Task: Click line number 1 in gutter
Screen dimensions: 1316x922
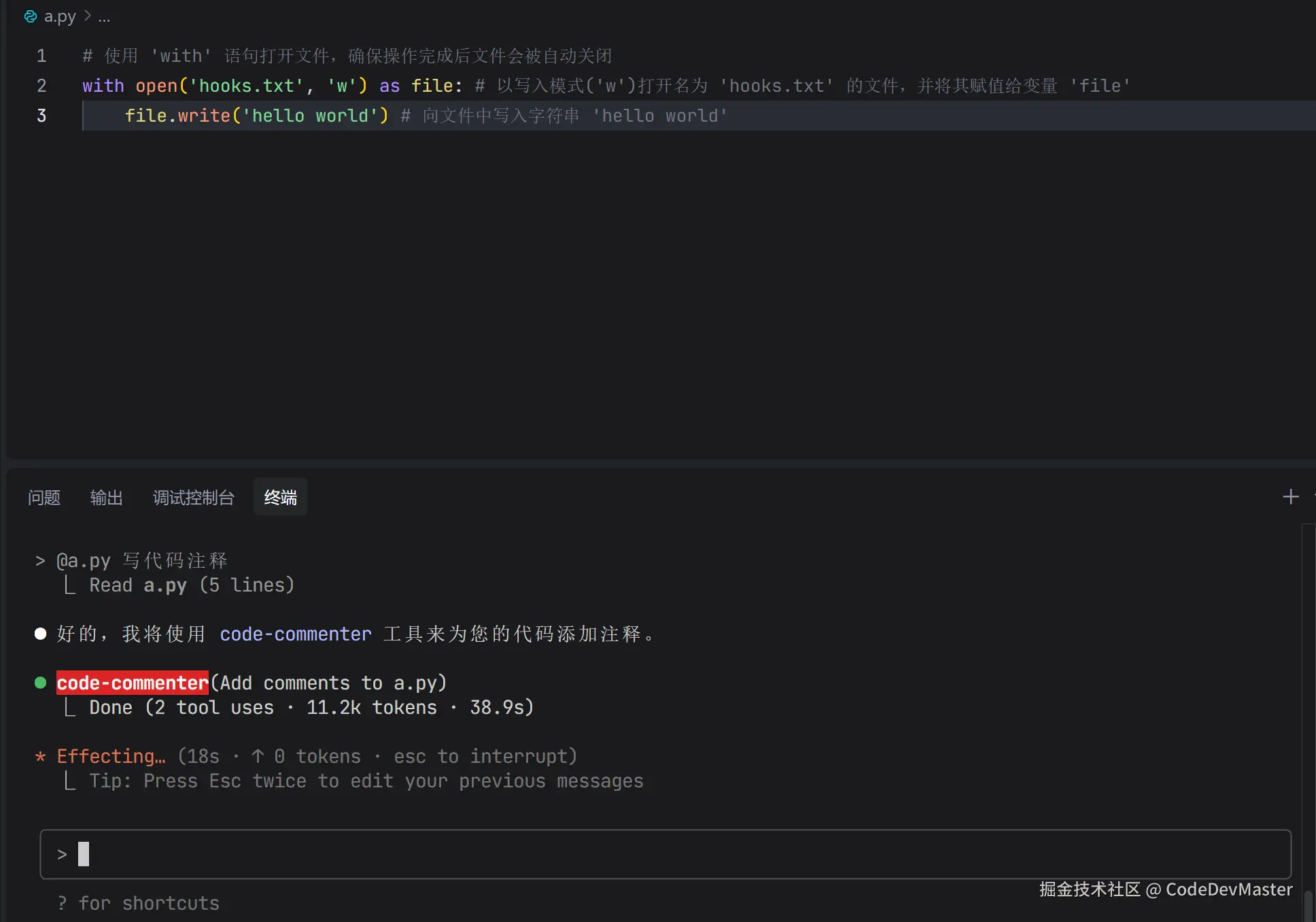Action: pyautogui.click(x=41, y=56)
